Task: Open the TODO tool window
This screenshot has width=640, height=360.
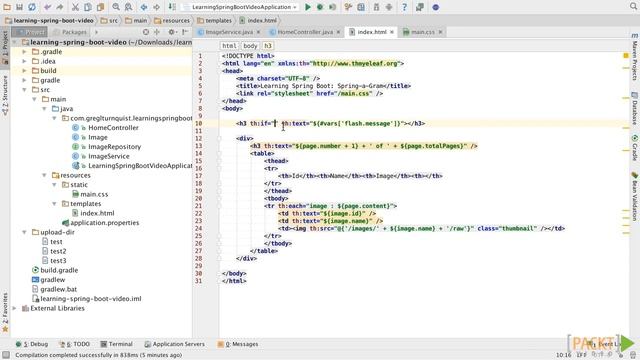Action: click(x=74, y=344)
